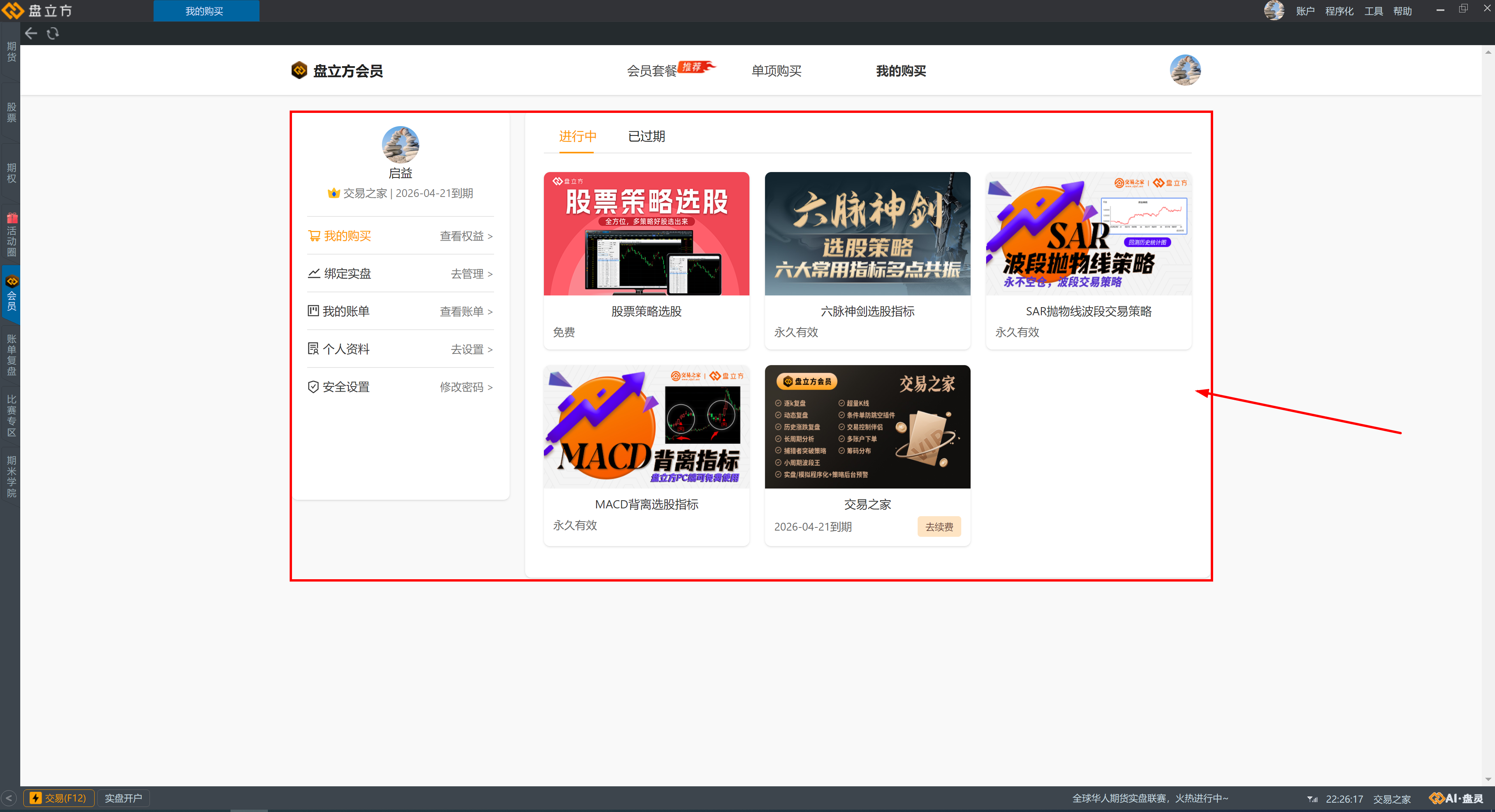The image size is (1495, 812).
Task: Click 去设置 next to 个人资料
Action: tap(472, 350)
